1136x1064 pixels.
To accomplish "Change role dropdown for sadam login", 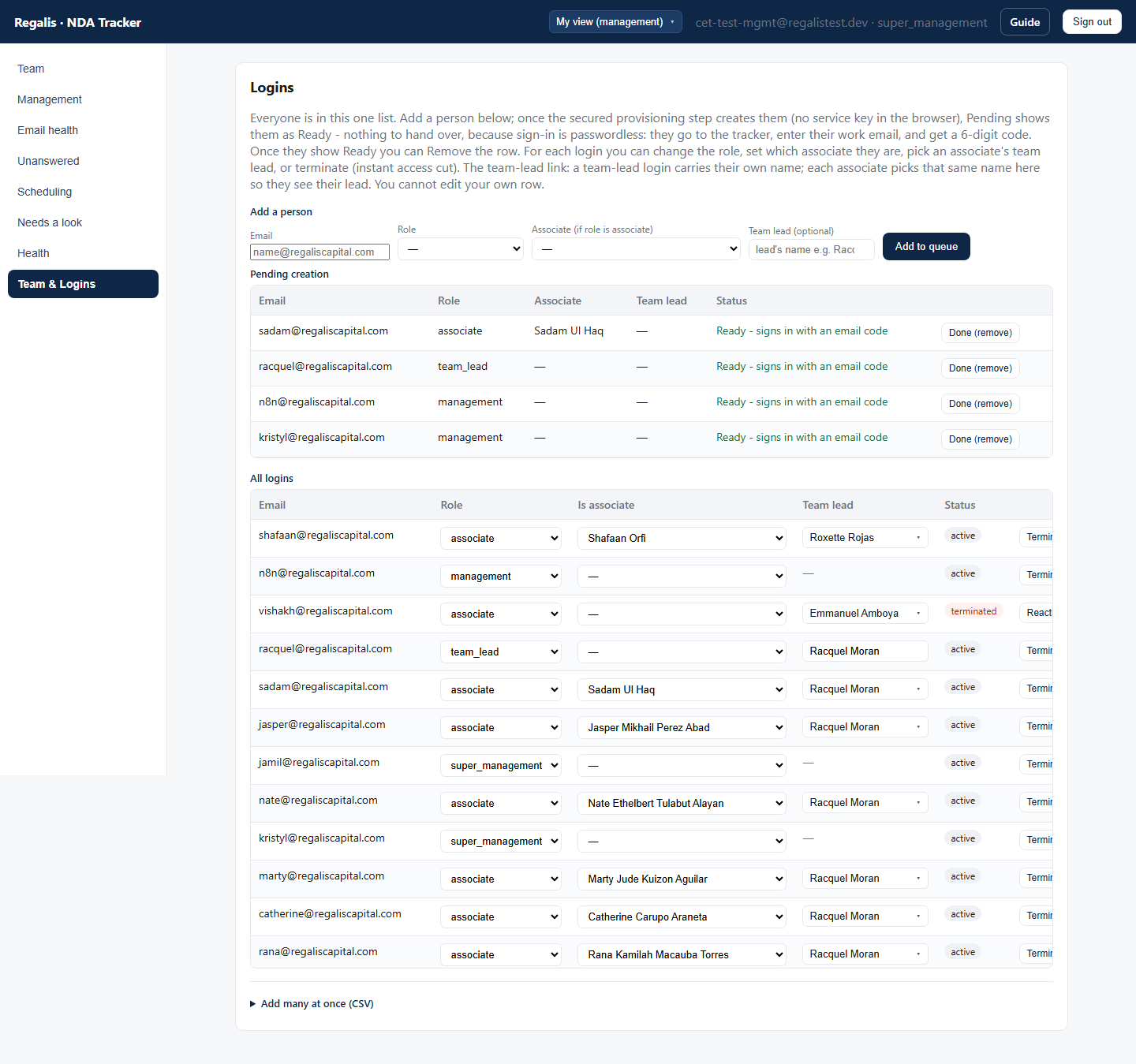I will pos(501,689).
